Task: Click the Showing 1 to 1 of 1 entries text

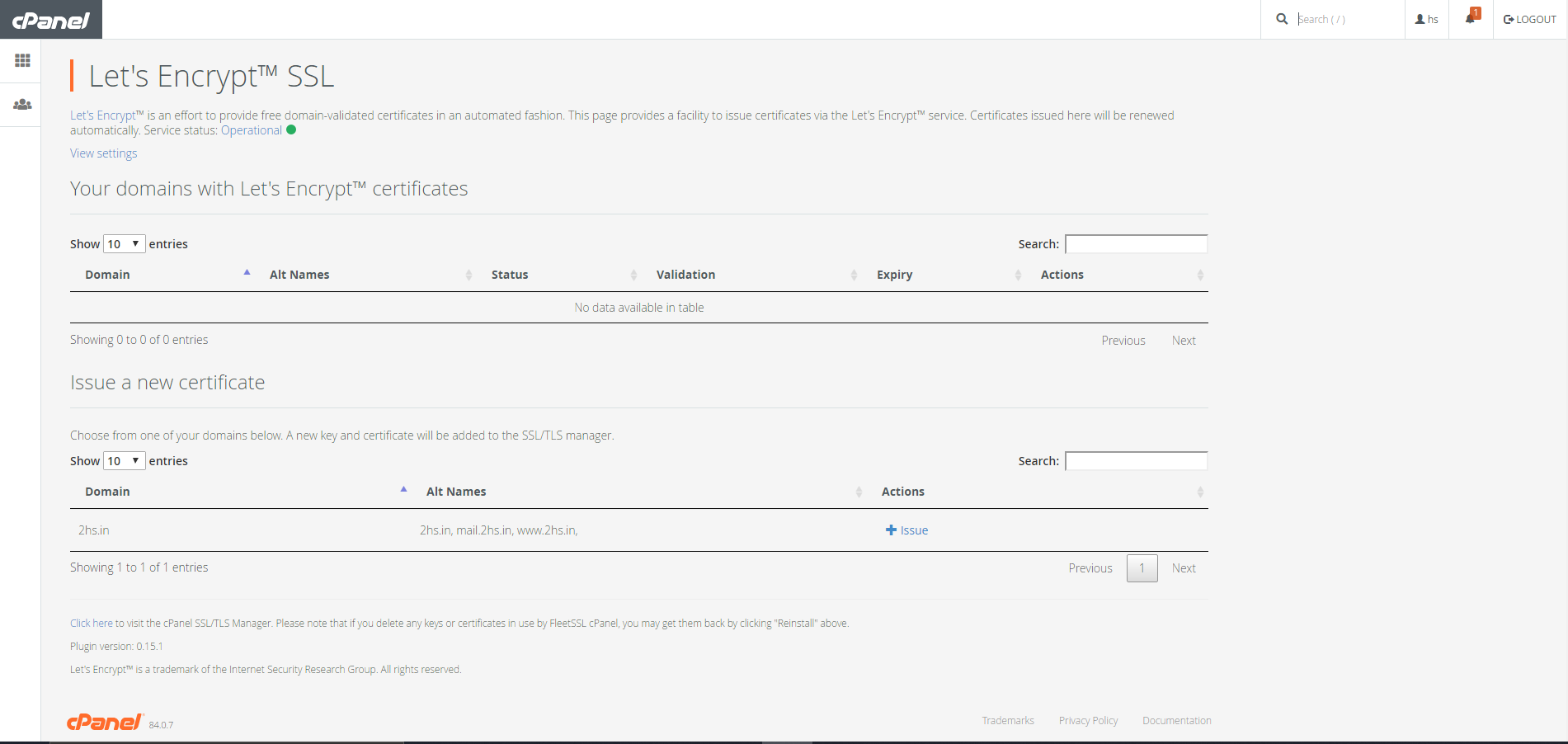Action: point(139,567)
